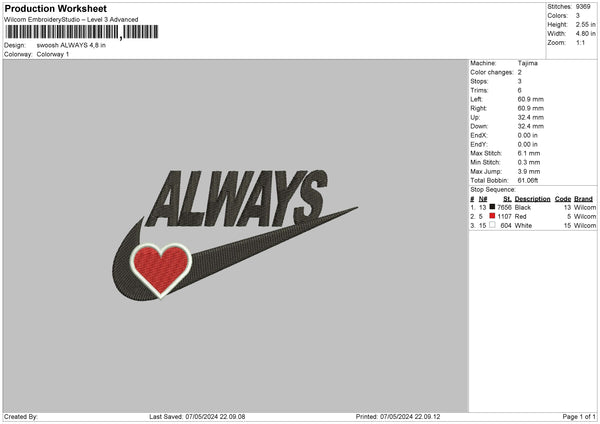Click the 'Color changes:' label
Image resolution: width=600 pixels, height=424 pixels.
point(492,72)
